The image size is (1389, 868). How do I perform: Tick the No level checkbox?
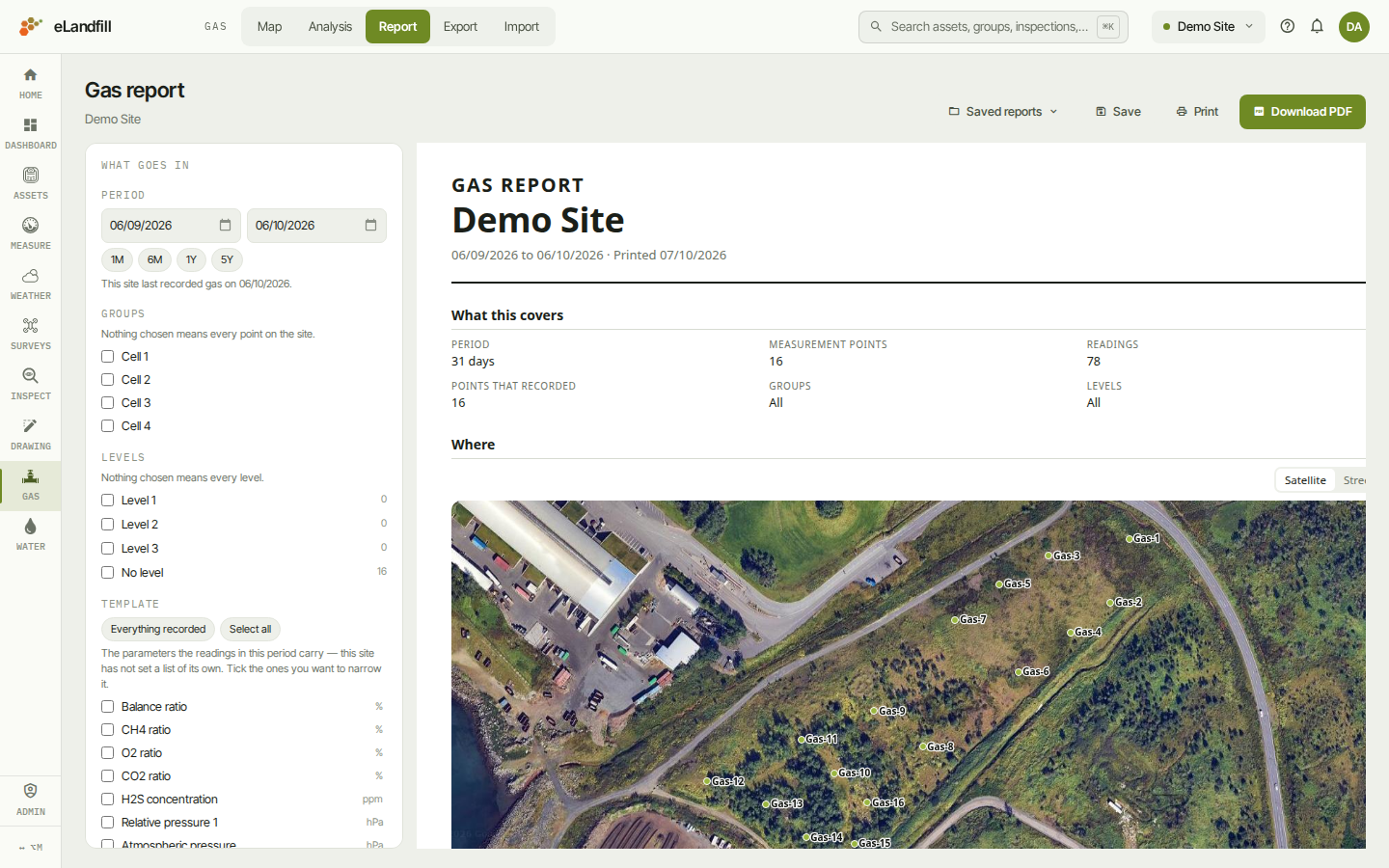tap(108, 573)
